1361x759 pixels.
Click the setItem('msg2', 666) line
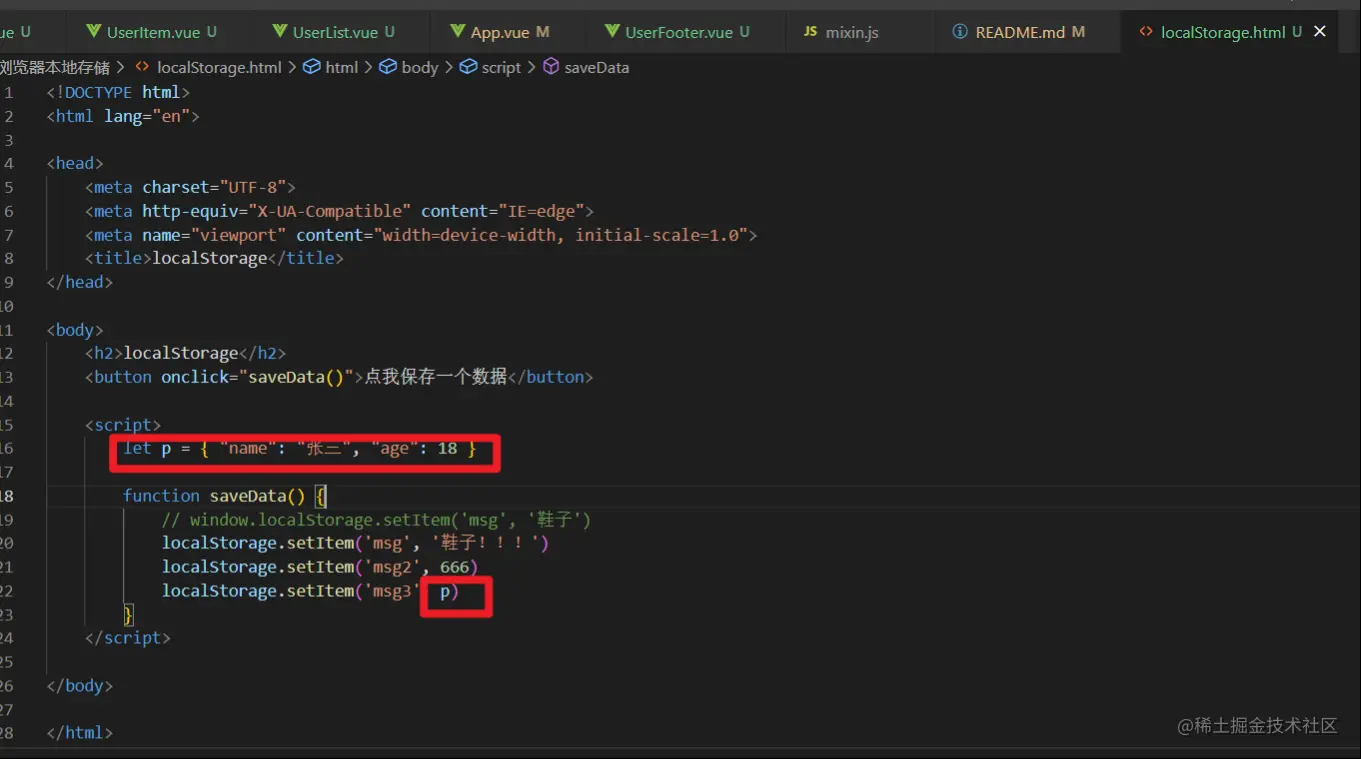320,567
